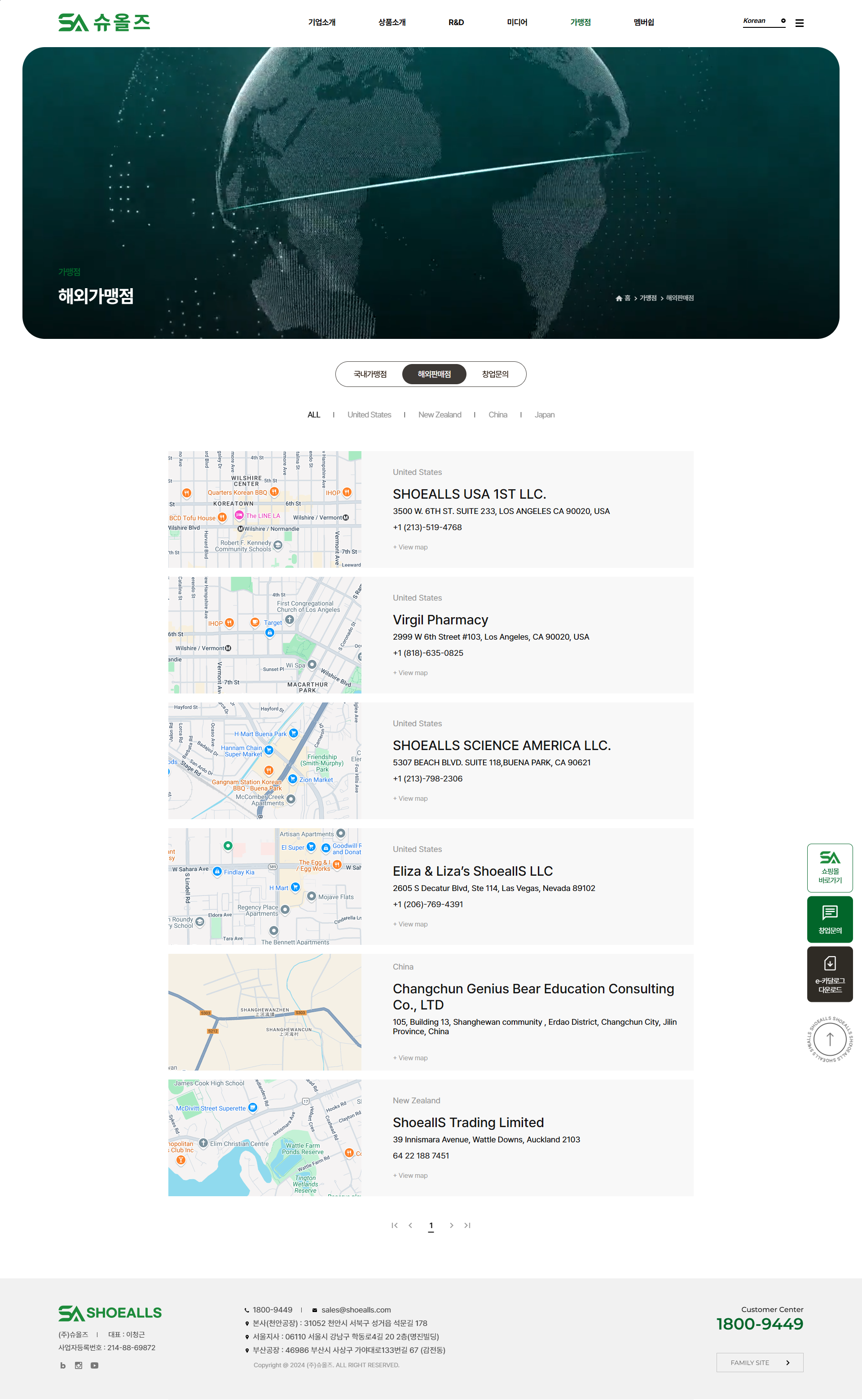Viewport: 862px width, 1400px height.
Task: Click the 가맹점 breadcrumb link
Action: pyautogui.click(x=648, y=298)
